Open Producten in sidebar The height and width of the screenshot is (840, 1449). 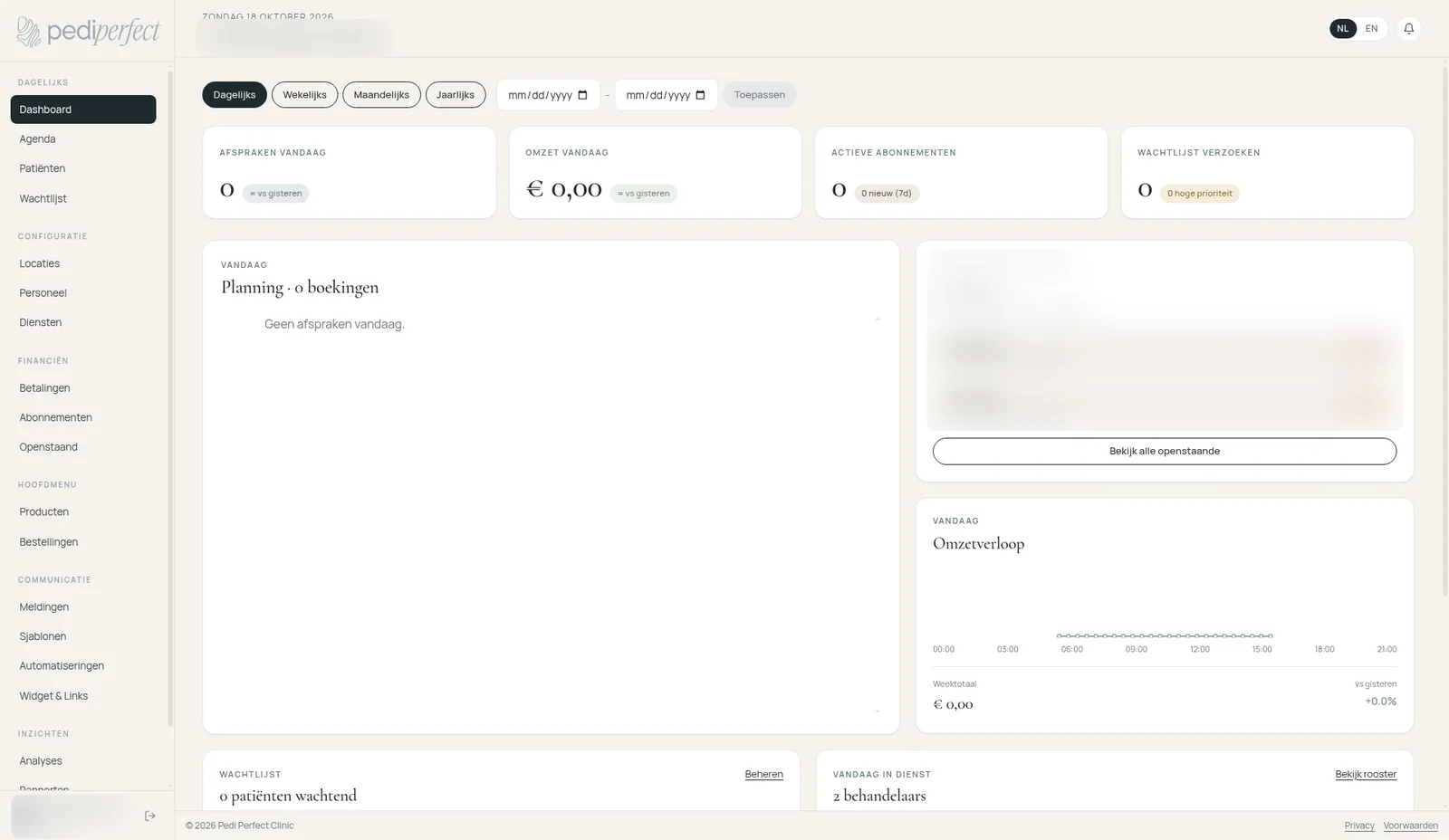tap(83, 512)
